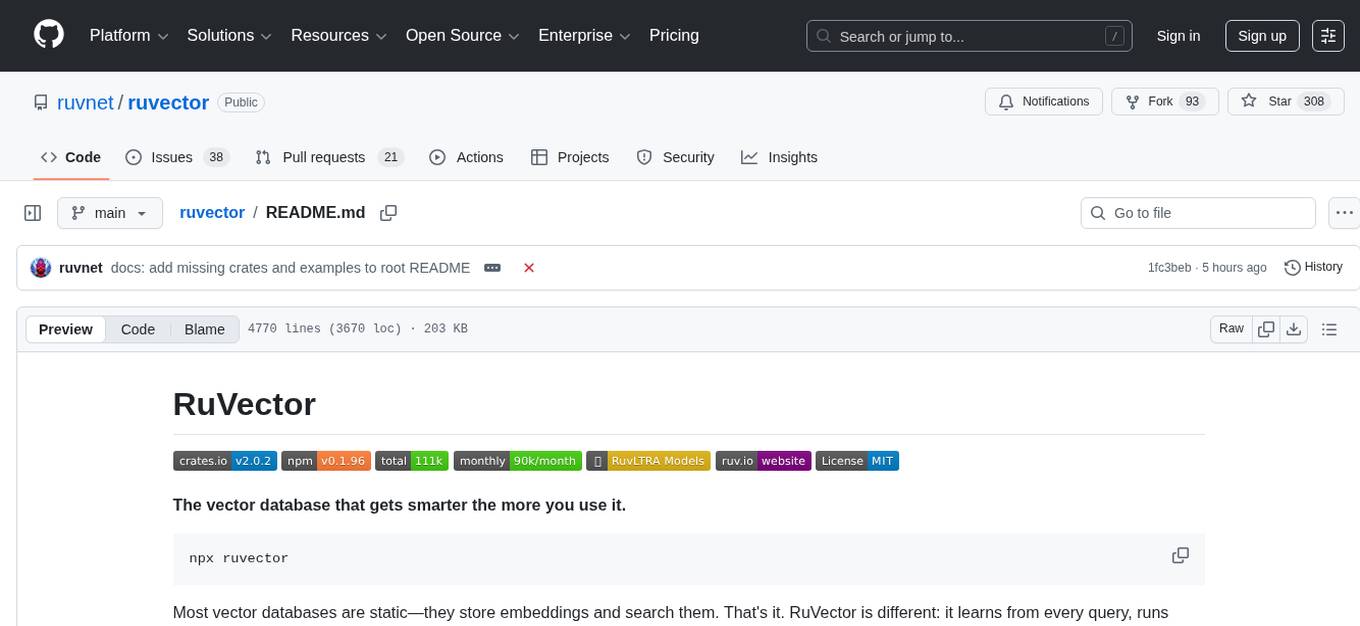Switch to the Blame tab
Image resolution: width=1360 pixels, height=626 pixels.
204,329
